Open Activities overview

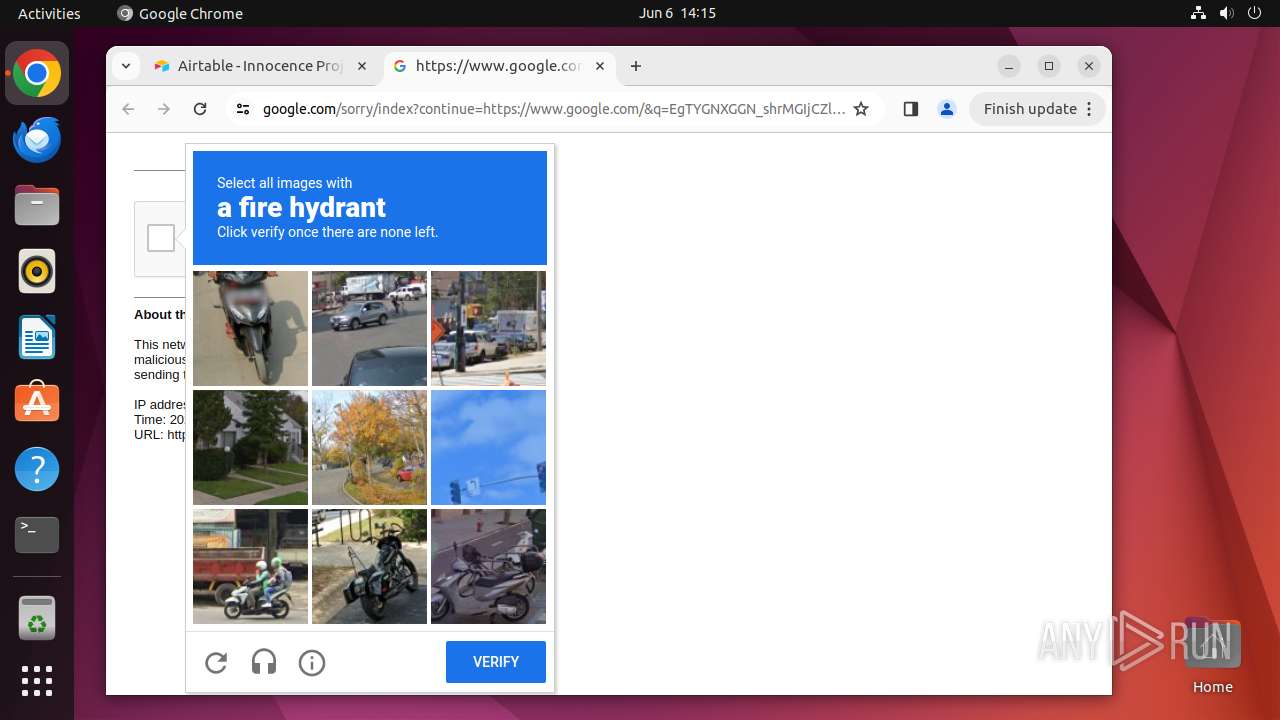49,13
